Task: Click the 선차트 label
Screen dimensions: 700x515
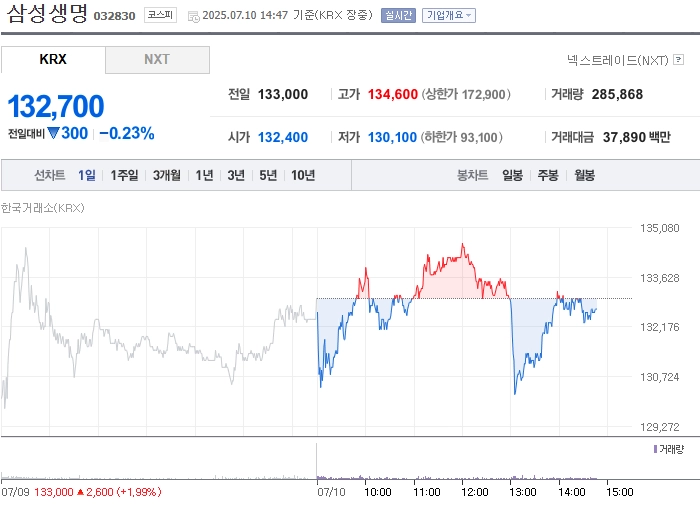Action: (50, 175)
